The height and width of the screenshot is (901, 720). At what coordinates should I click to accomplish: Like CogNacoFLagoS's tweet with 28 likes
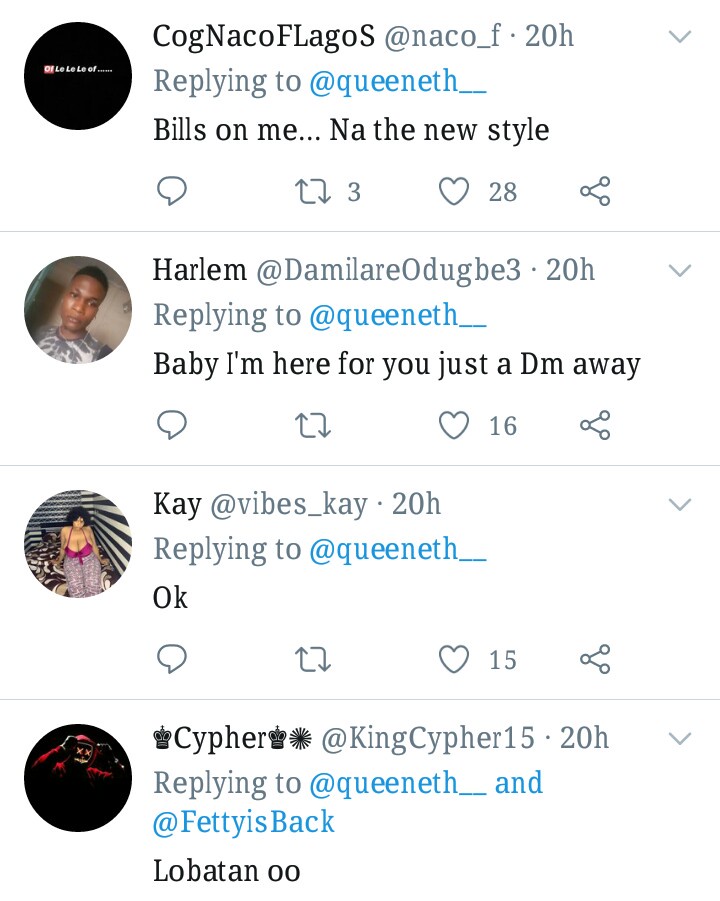pyautogui.click(x=455, y=191)
